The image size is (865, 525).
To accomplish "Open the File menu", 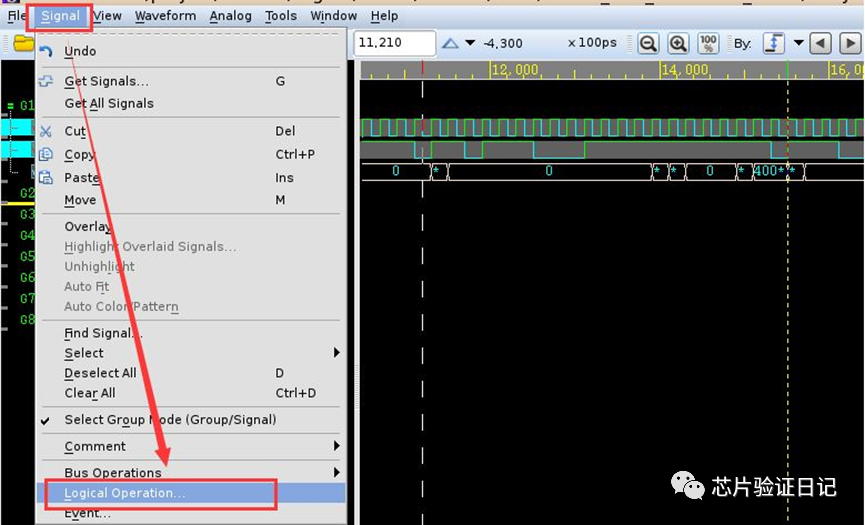I will tap(17, 16).
